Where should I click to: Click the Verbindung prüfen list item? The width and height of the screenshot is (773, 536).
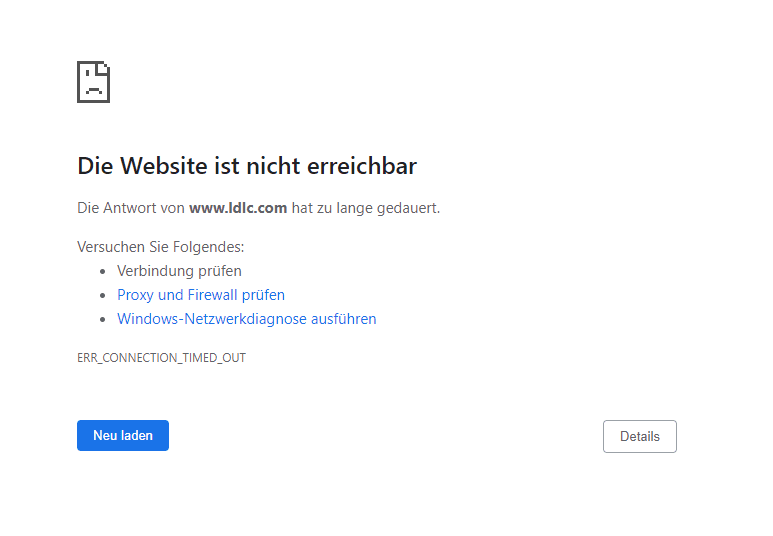(x=179, y=271)
